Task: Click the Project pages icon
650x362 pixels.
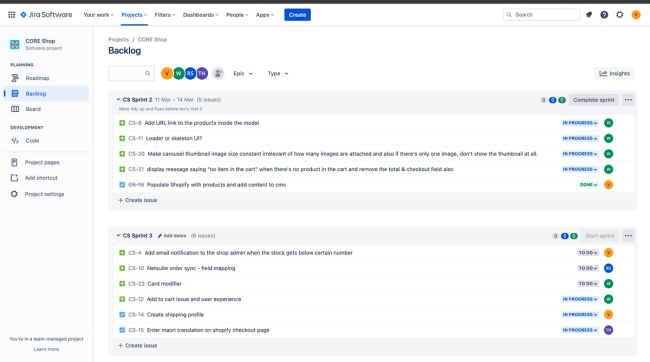Action: (x=15, y=162)
